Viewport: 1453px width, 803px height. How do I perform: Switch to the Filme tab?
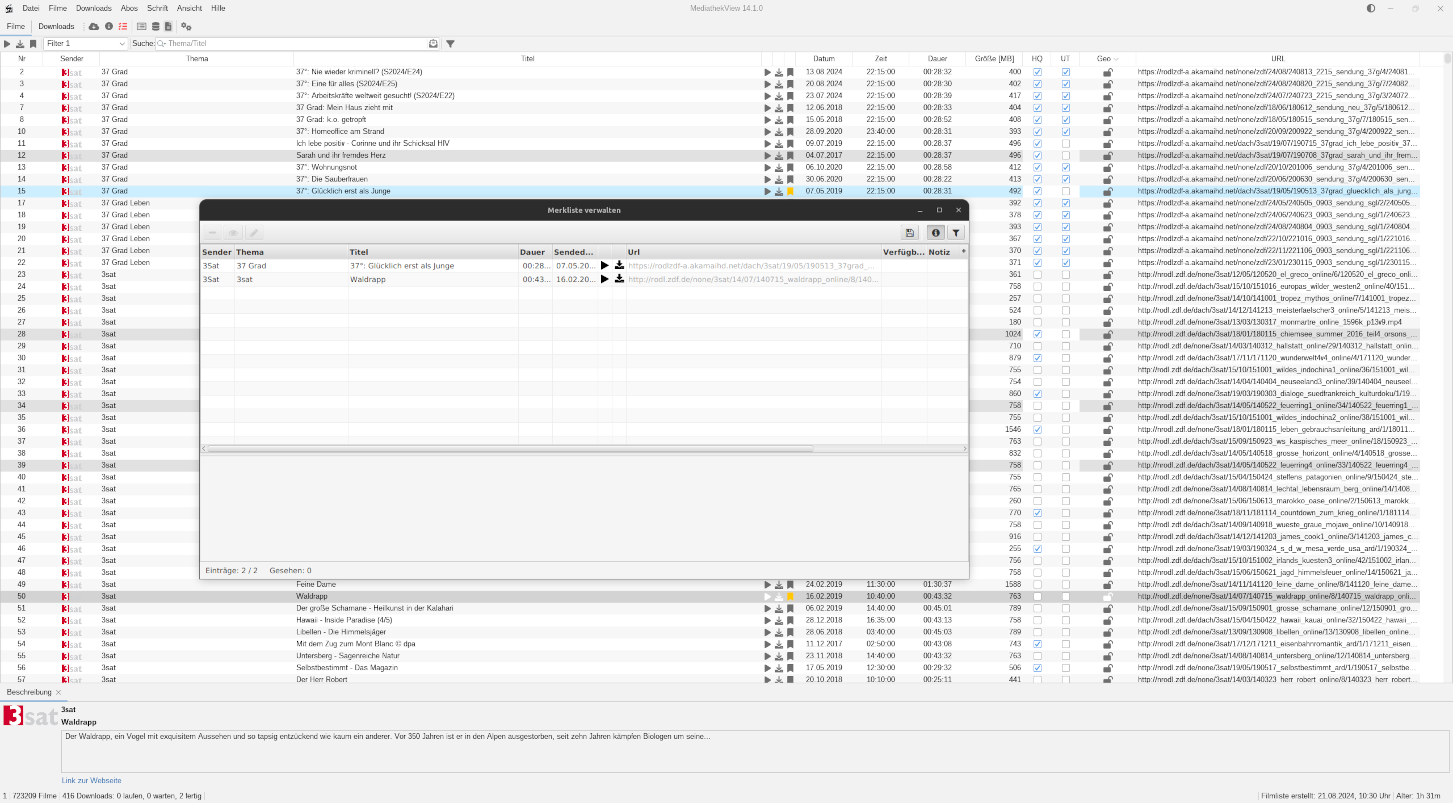click(x=16, y=26)
